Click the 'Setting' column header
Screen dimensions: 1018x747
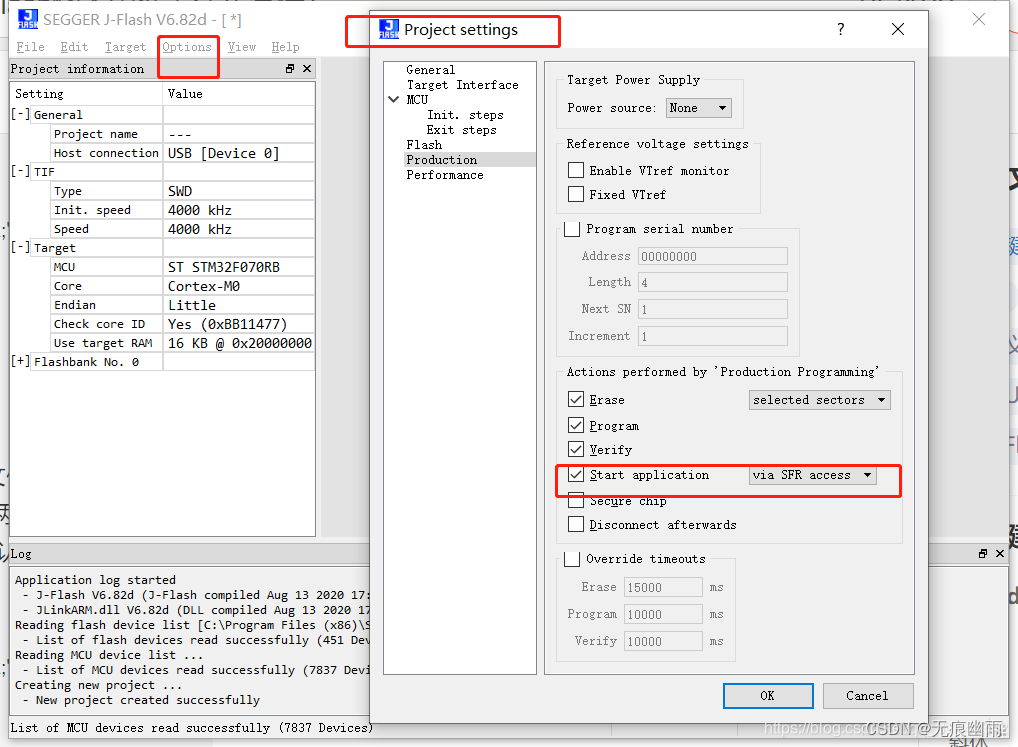40,93
